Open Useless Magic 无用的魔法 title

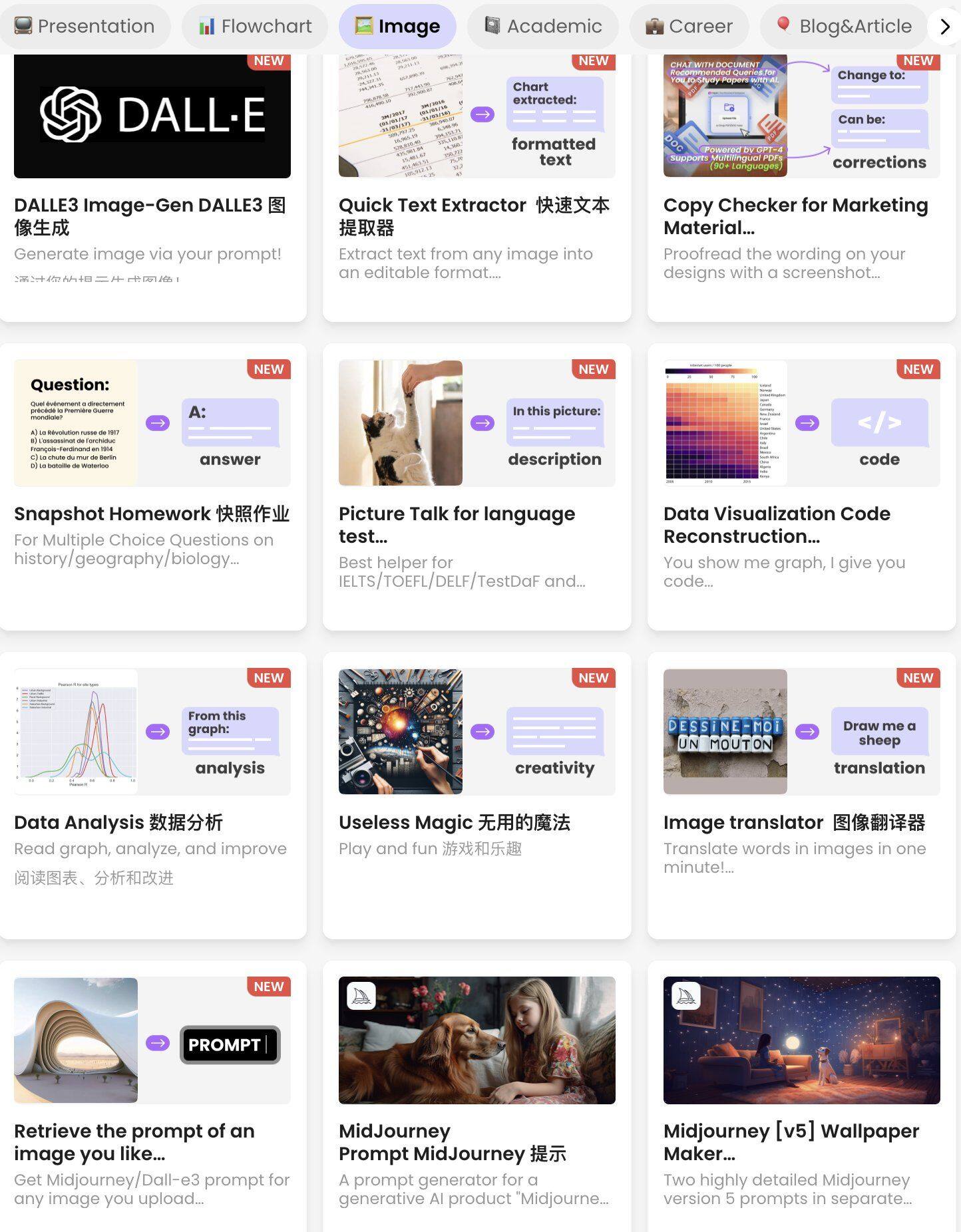(455, 822)
